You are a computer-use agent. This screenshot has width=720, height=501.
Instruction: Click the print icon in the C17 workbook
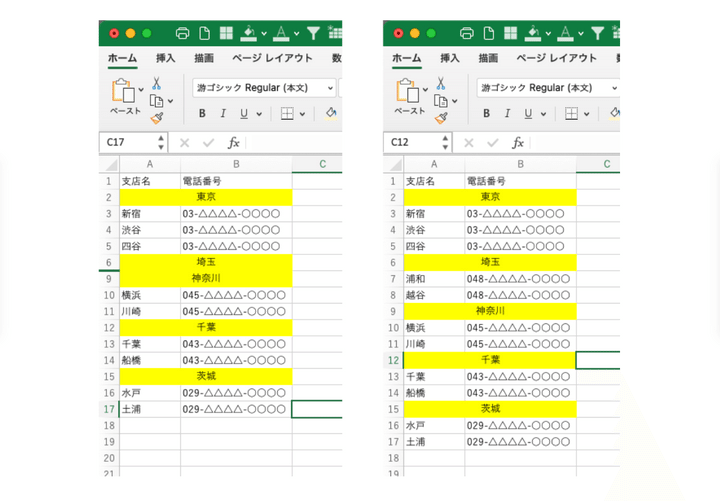tap(182, 33)
